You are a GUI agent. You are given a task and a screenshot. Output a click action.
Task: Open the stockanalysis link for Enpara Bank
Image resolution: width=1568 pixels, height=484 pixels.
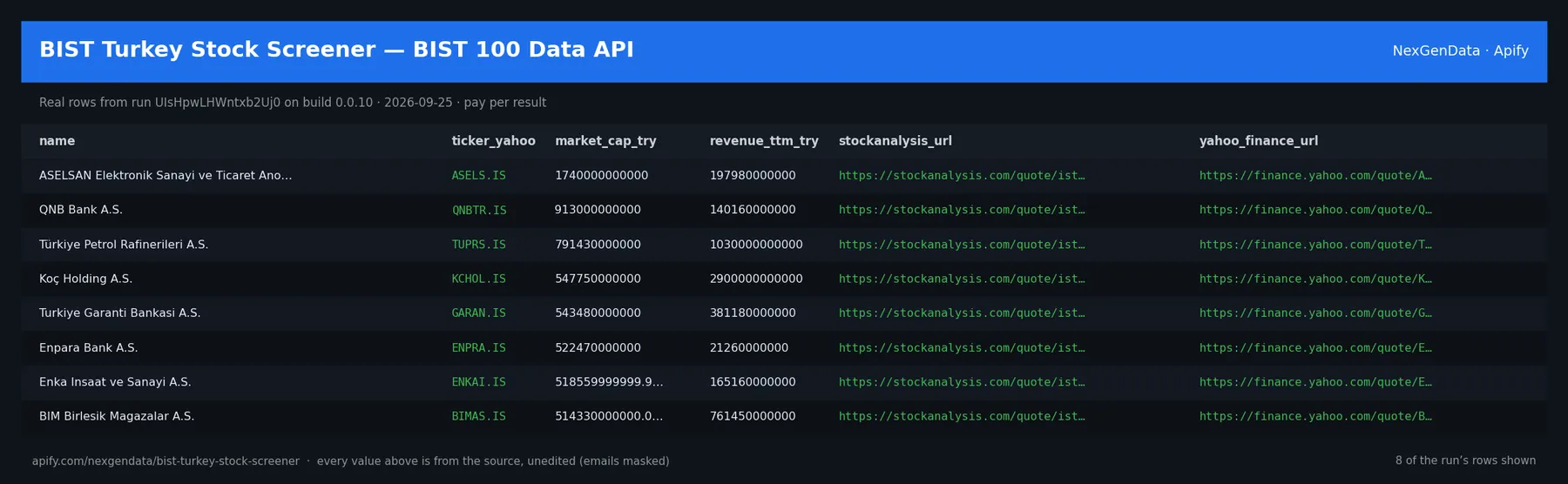[962, 347]
